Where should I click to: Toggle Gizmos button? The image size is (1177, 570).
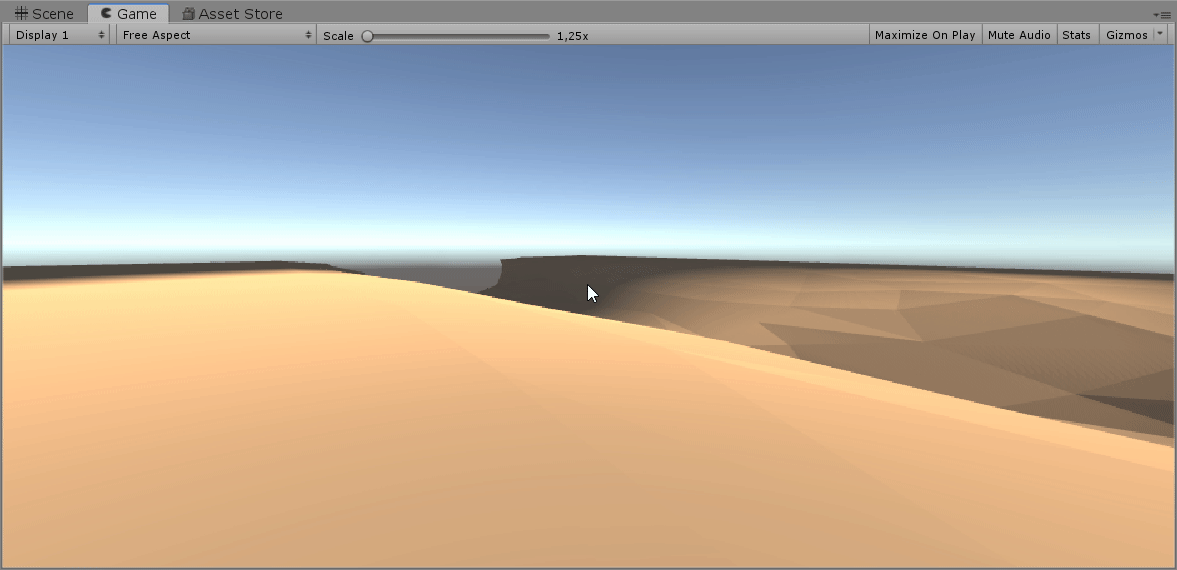tap(1126, 35)
